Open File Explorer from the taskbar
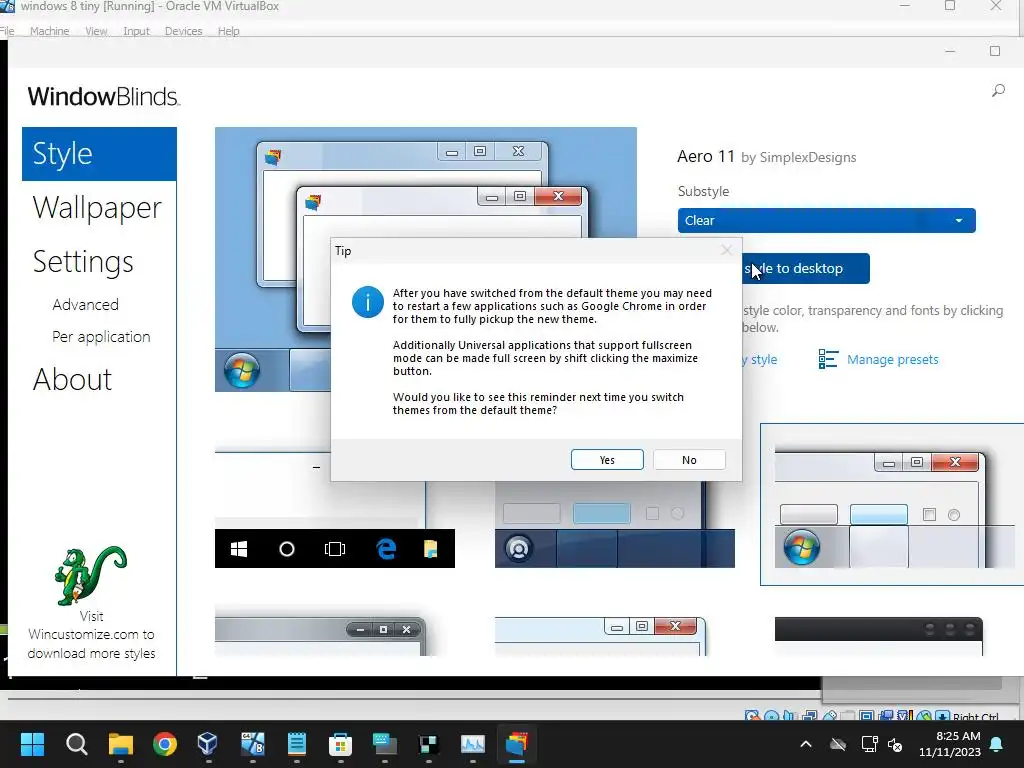Viewport: 1024px width, 768px height. pyautogui.click(x=121, y=744)
